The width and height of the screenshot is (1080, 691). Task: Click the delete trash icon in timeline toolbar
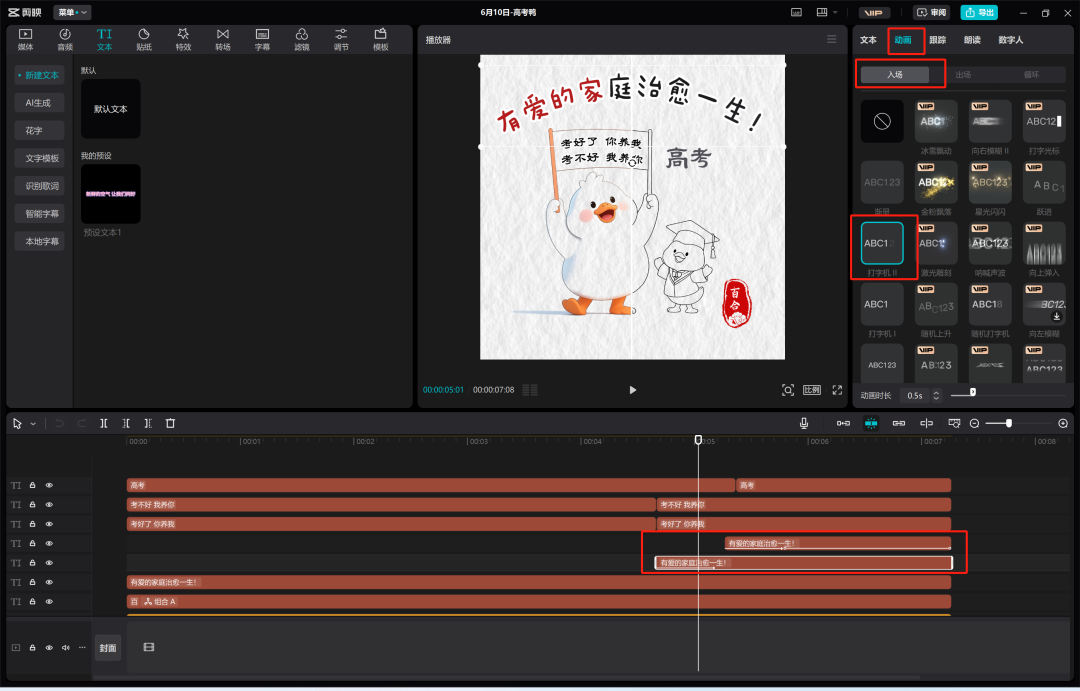[x=170, y=423]
